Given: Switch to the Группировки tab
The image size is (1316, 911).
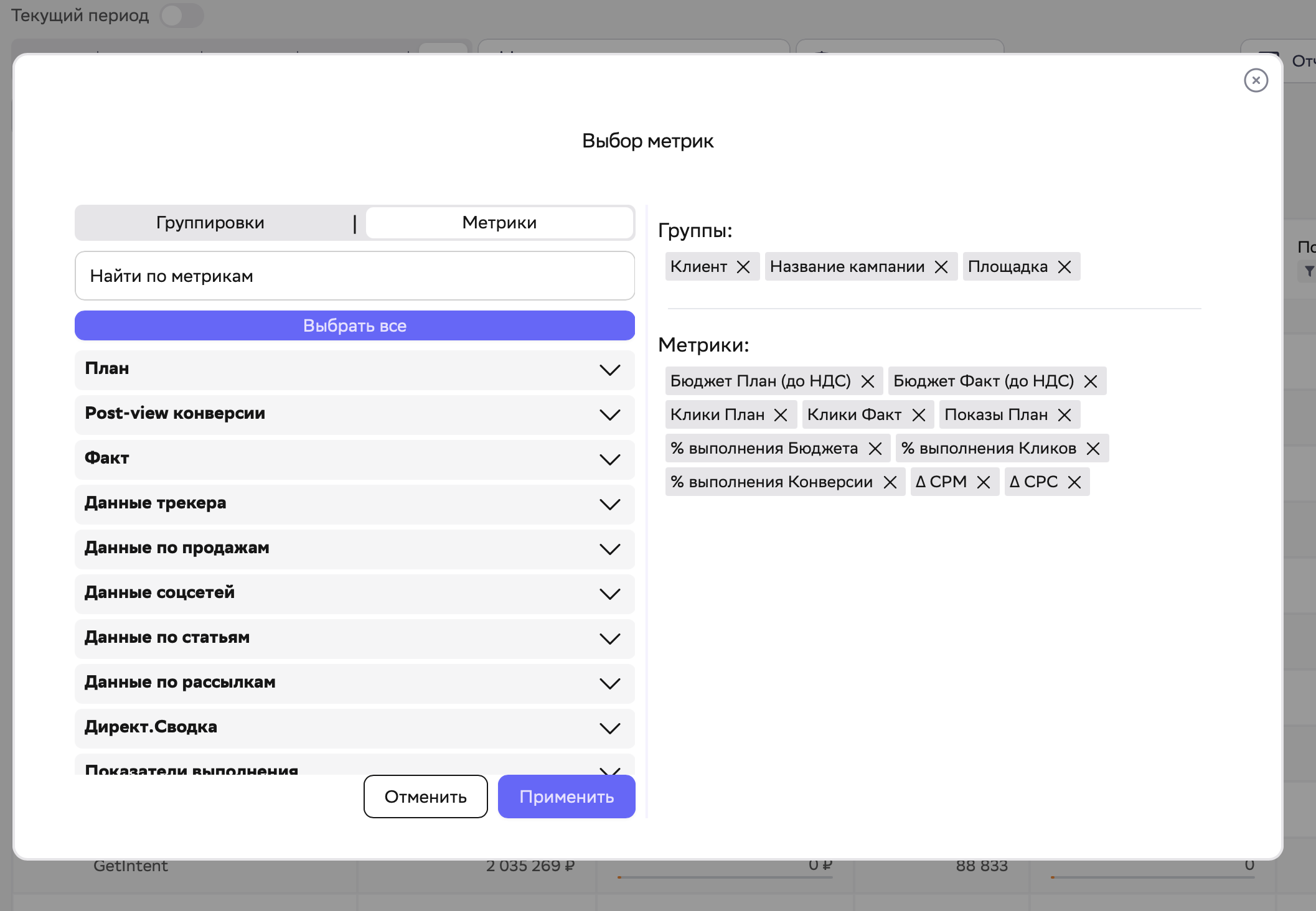Looking at the screenshot, I should click(x=210, y=222).
